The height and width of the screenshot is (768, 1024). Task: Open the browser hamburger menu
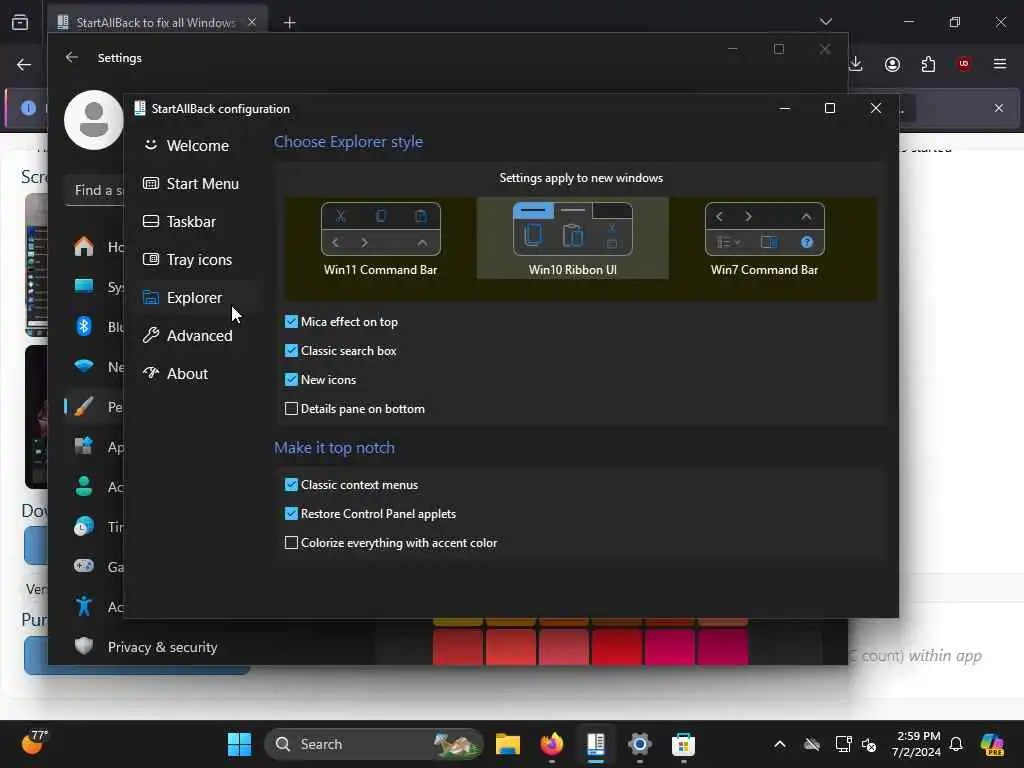point(1000,64)
